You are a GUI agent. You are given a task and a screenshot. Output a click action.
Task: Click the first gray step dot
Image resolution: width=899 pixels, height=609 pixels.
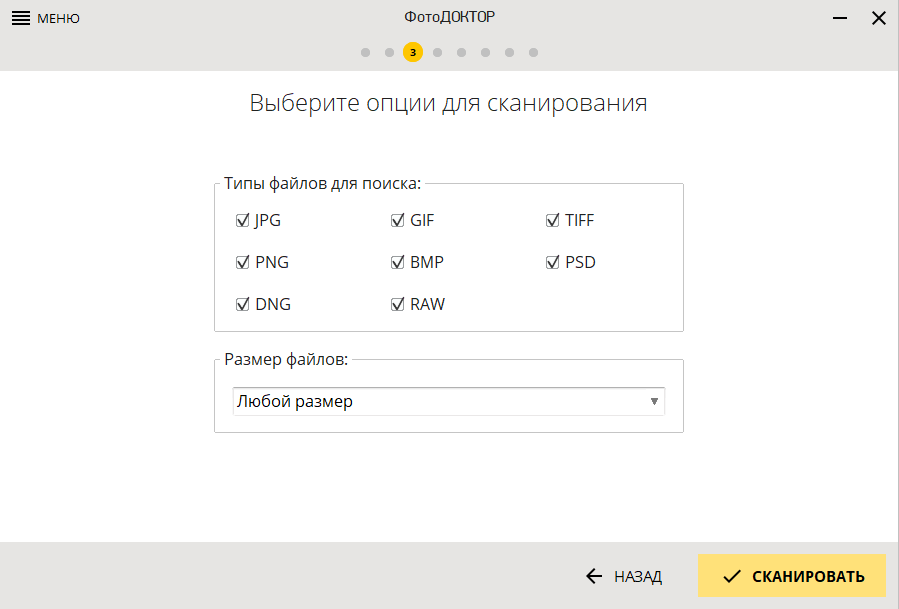click(365, 52)
